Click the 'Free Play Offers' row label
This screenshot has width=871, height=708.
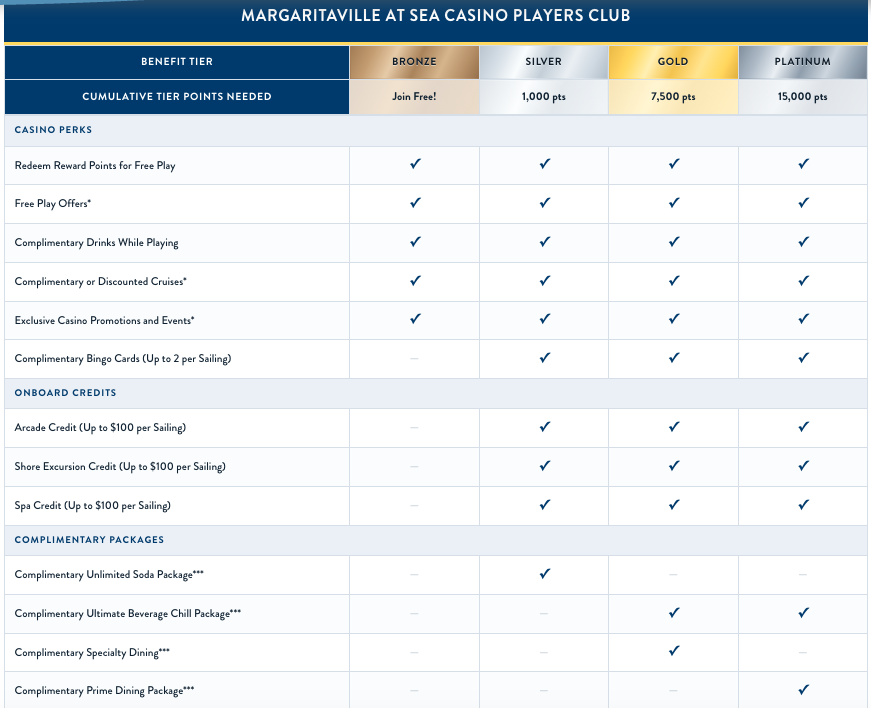tap(53, 204)
